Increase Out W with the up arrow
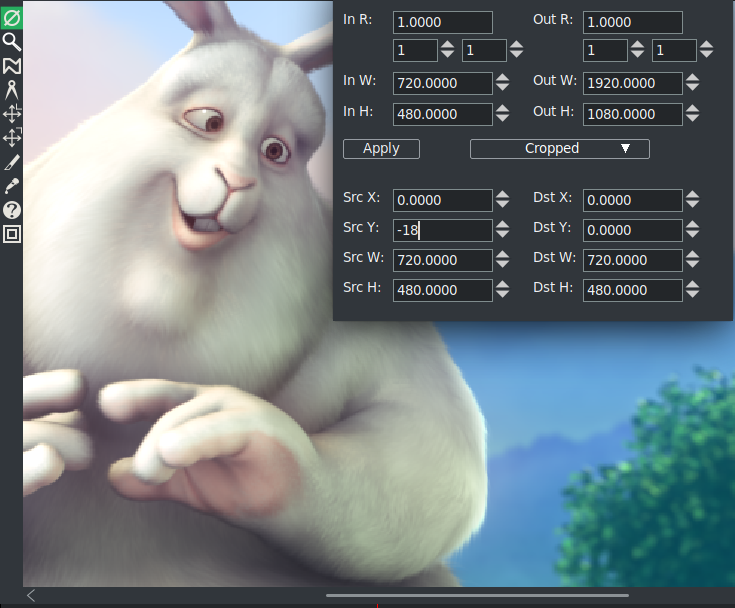This screenshot has height=608, width=735. (x=693, y=78)
